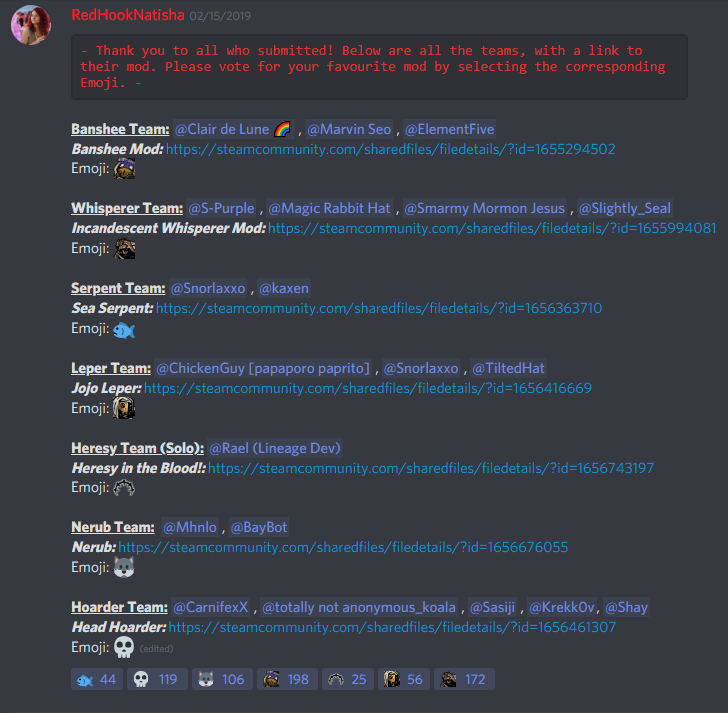Viewport: 728px width, 713px height.
Task: Follow the Sea Serpent Steam Workshop link
Action: (x=379, y=308)
